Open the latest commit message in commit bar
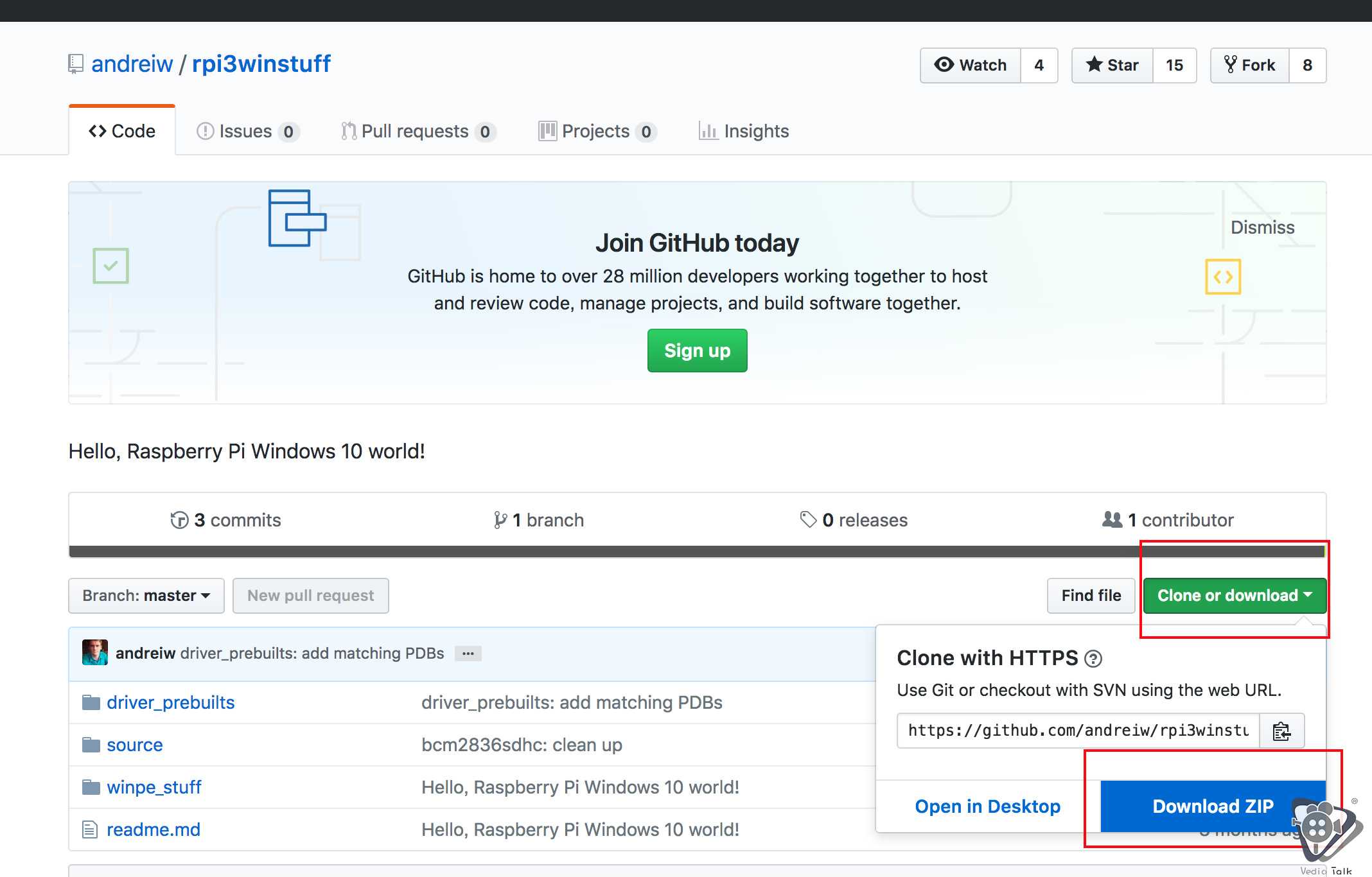 [x=312, y=653]
